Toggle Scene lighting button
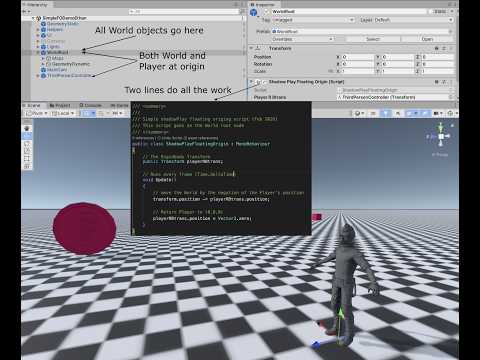Viewport: 480px width, 360px height. point(385,113)
